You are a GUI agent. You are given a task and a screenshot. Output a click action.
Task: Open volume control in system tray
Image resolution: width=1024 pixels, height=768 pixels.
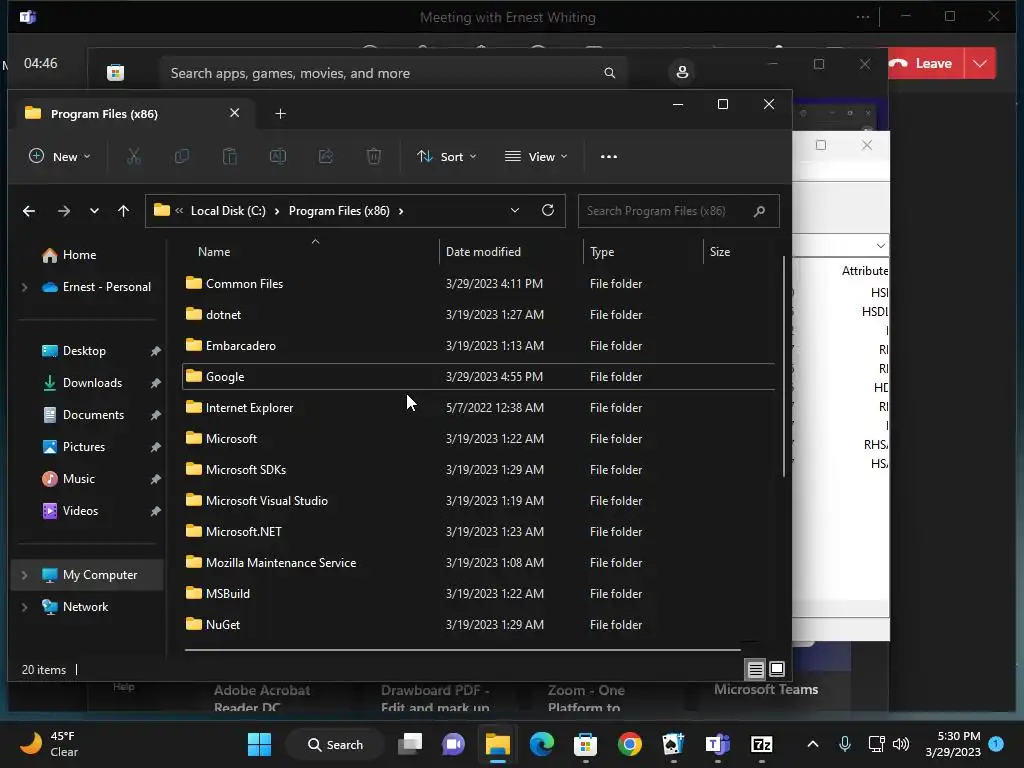coord(901,744)
